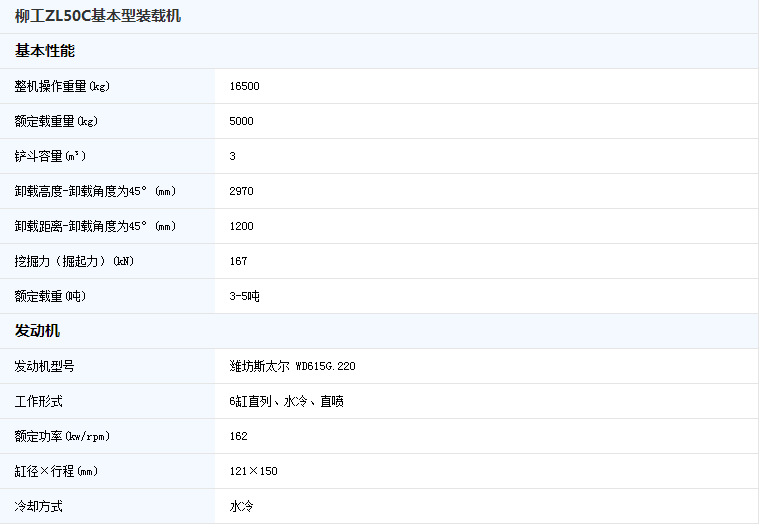Click the 121×150 bore and stroke value

click(x=253, y=472)
